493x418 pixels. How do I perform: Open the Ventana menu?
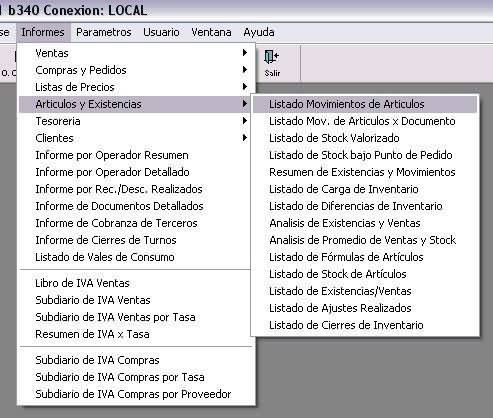coord(211,32)
